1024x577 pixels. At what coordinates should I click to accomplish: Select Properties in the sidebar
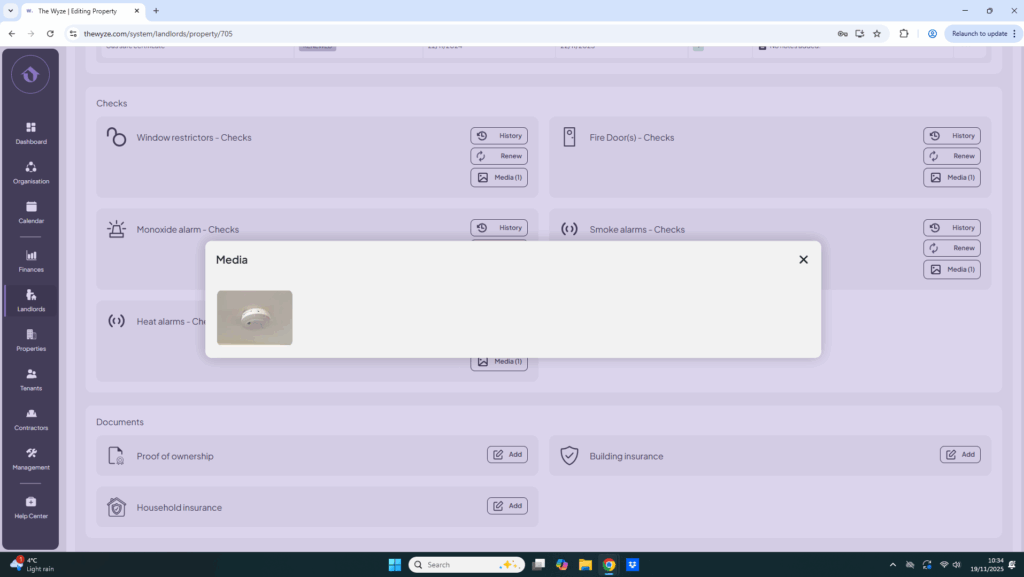[31, 340]
